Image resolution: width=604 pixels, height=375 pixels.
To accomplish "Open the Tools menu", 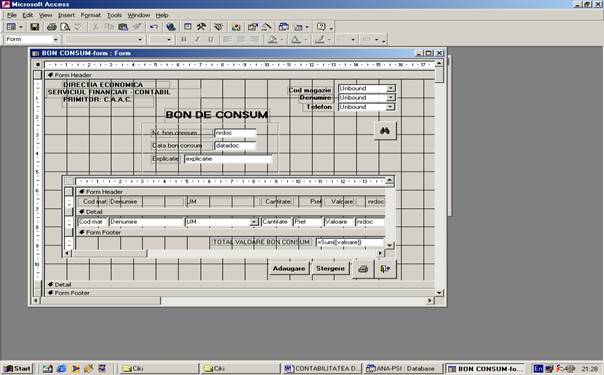I will pos(114,15).
